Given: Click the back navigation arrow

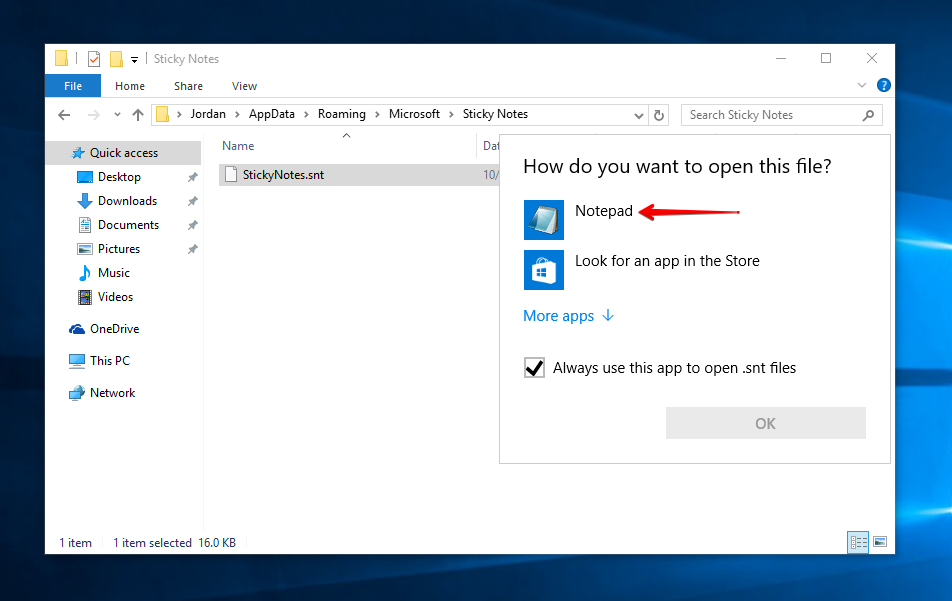Looking at the screenshot, I should 65,115.
